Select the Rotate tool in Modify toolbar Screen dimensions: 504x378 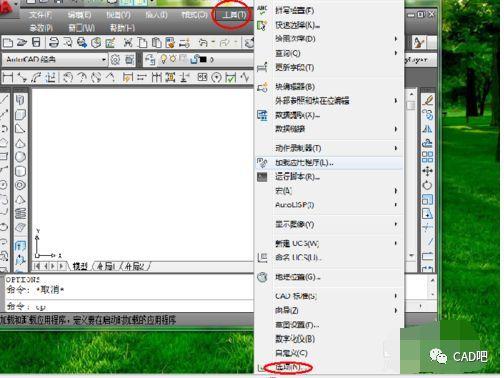[428, 185]
